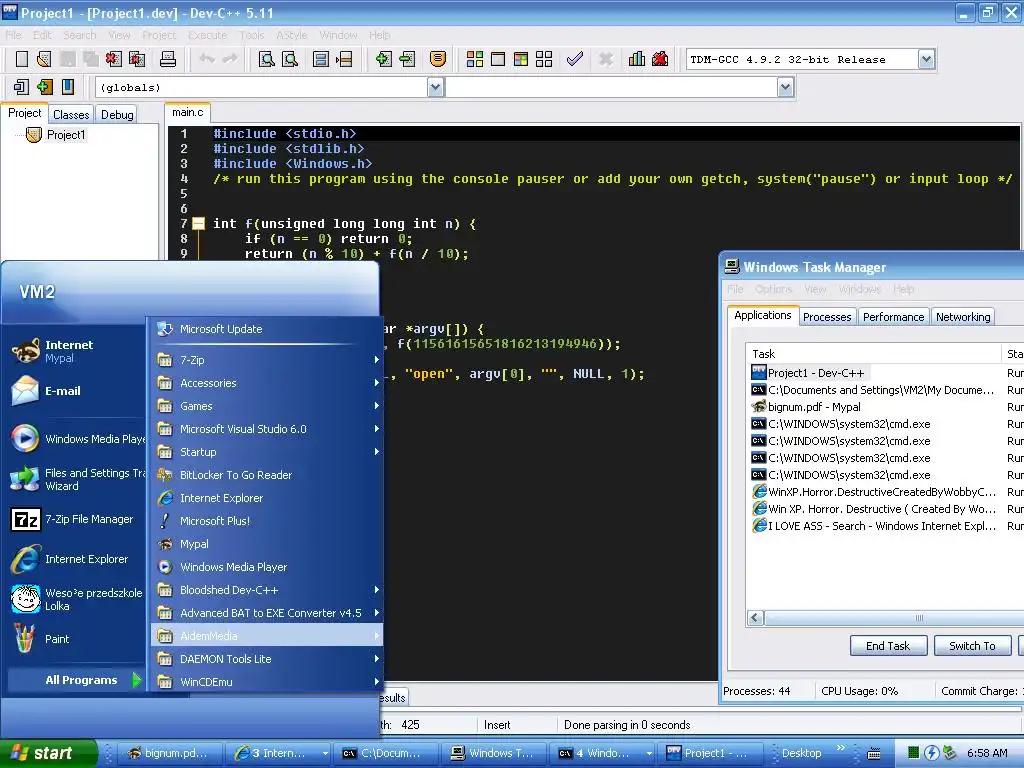The image size is (1024, 768).
Task: Click the orange door icon with green plus
Action: point(44,87)
